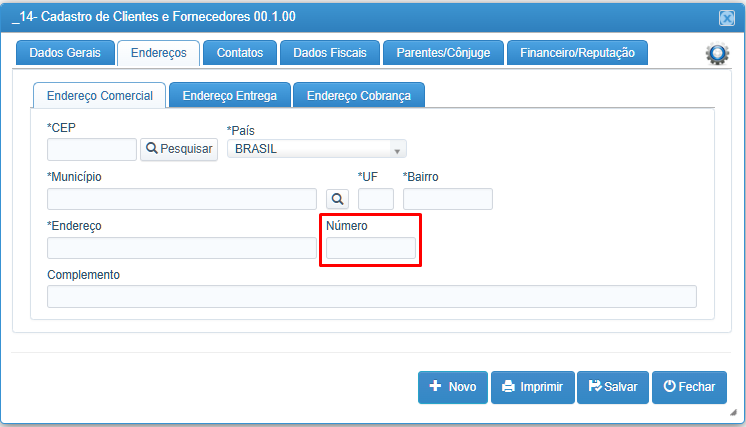Click the Número input field
Image resolution: width=746 pixels, height=427 pixels.
click(371, 248)
